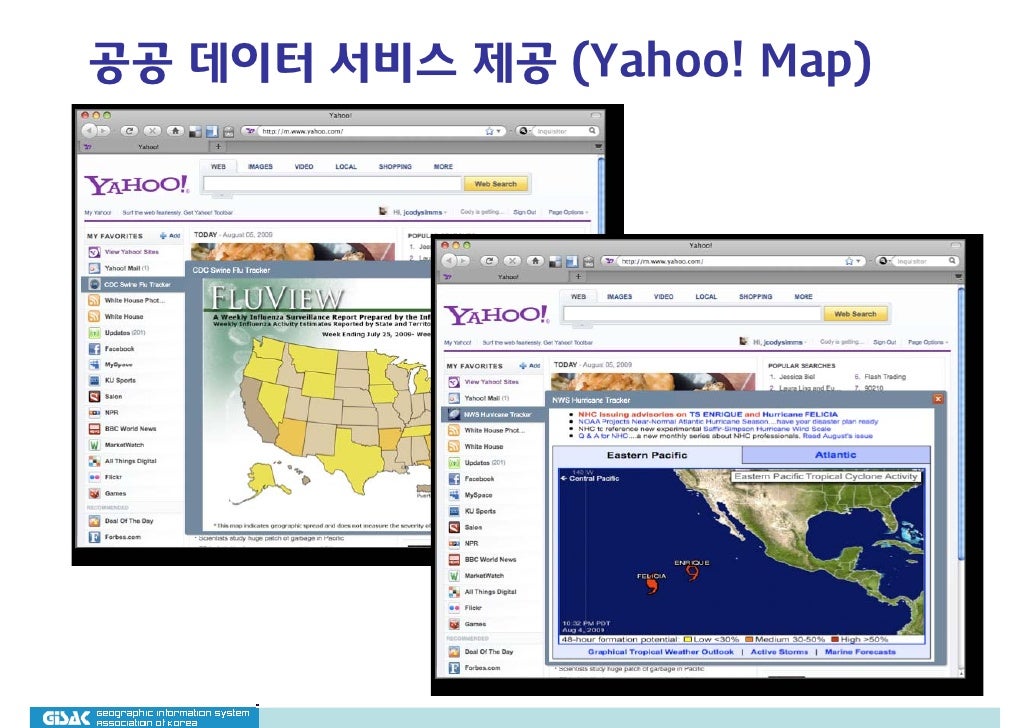Click the Yahoo! logo in front window
1030x728 pixels.
496,315
